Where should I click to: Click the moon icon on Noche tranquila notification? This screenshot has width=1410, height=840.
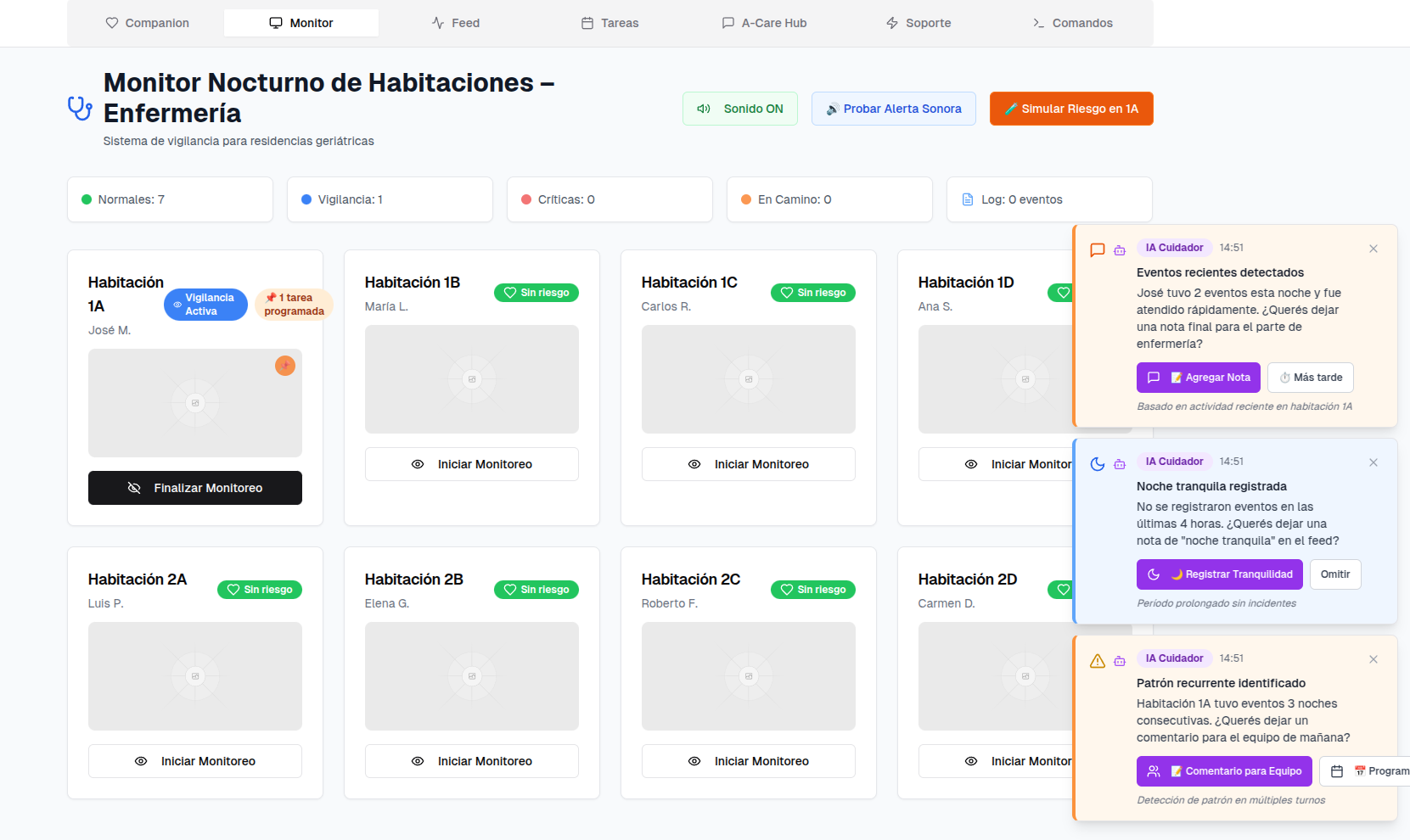point(1097,463)
